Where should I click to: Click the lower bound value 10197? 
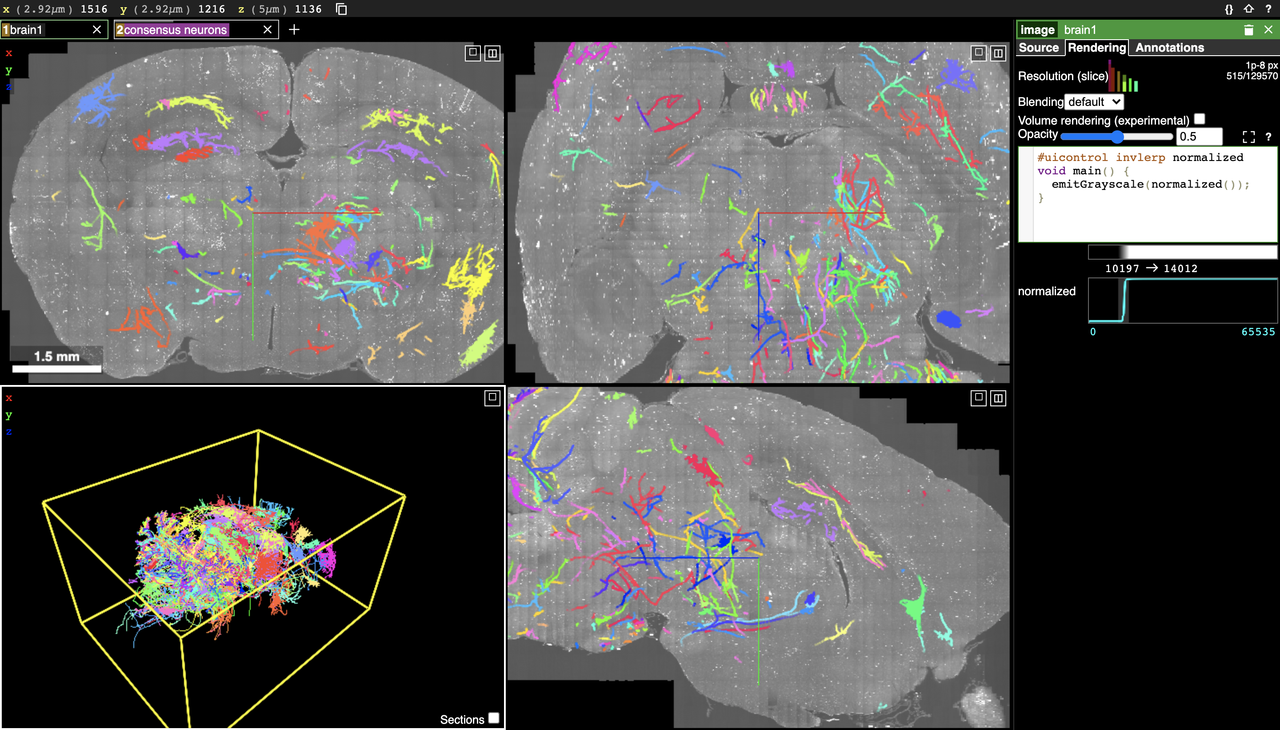click(x=1125, y=268)
